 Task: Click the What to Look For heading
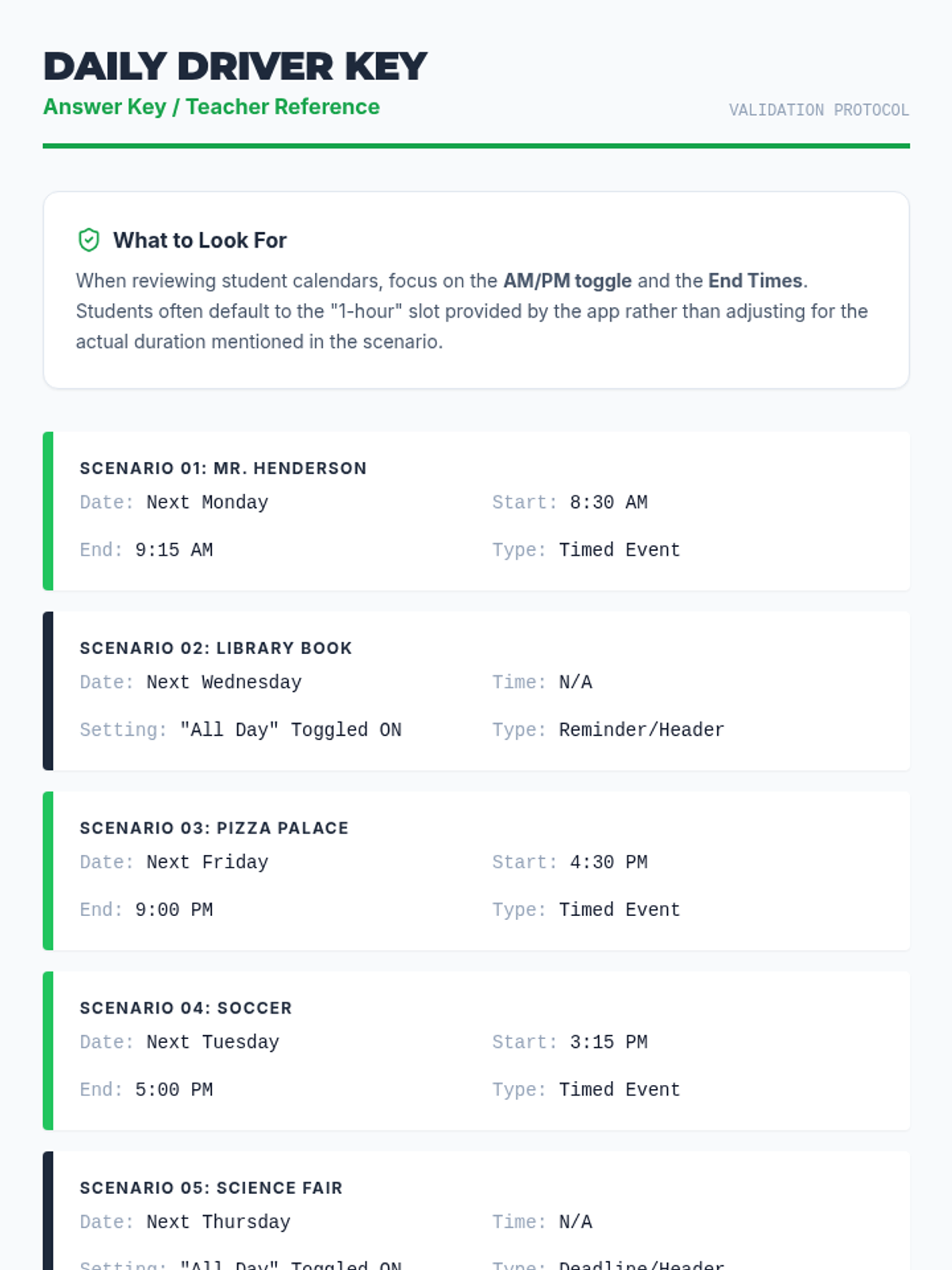click(x=199, y=240)
